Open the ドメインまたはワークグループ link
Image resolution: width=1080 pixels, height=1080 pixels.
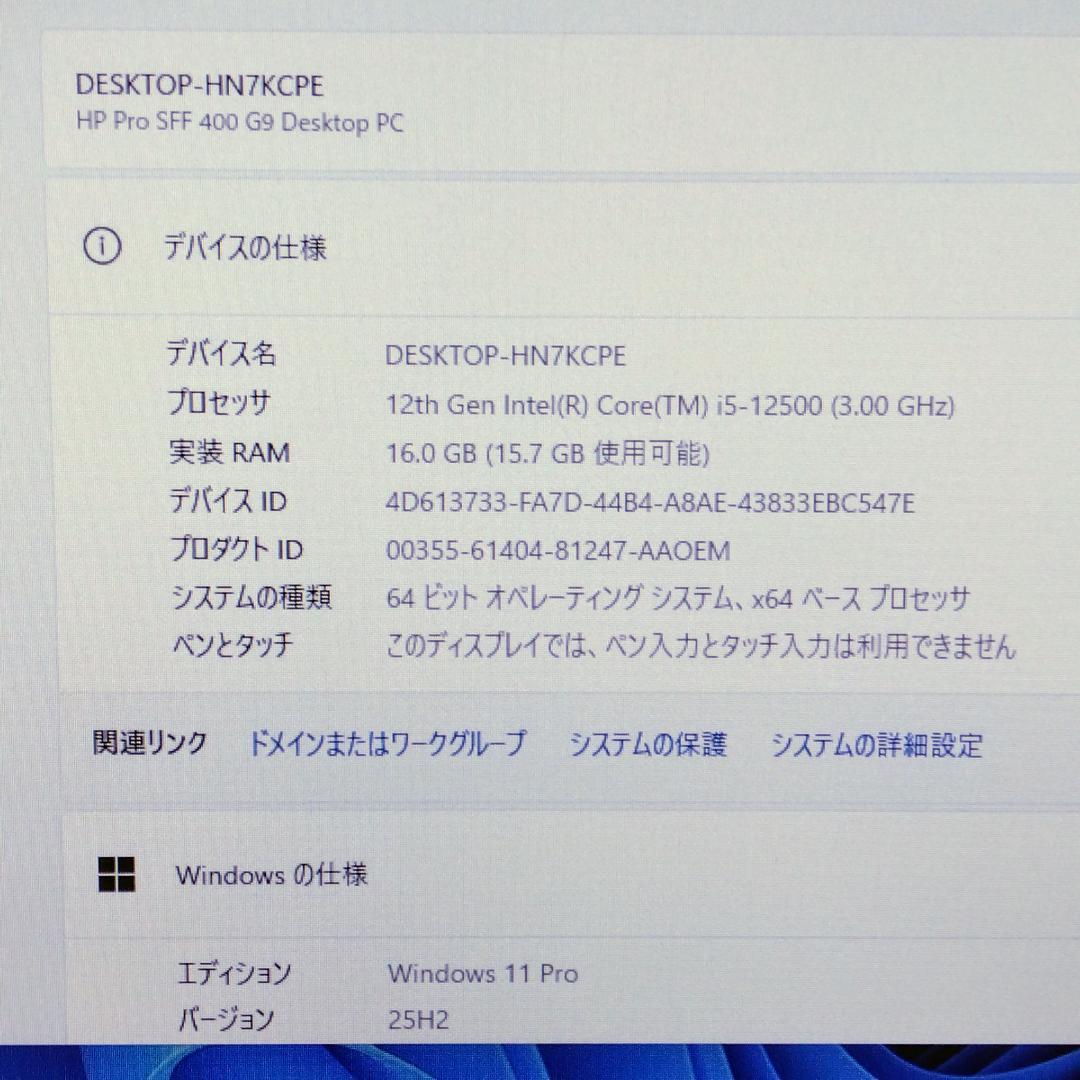pyautogui.click(x=387, y=744)
